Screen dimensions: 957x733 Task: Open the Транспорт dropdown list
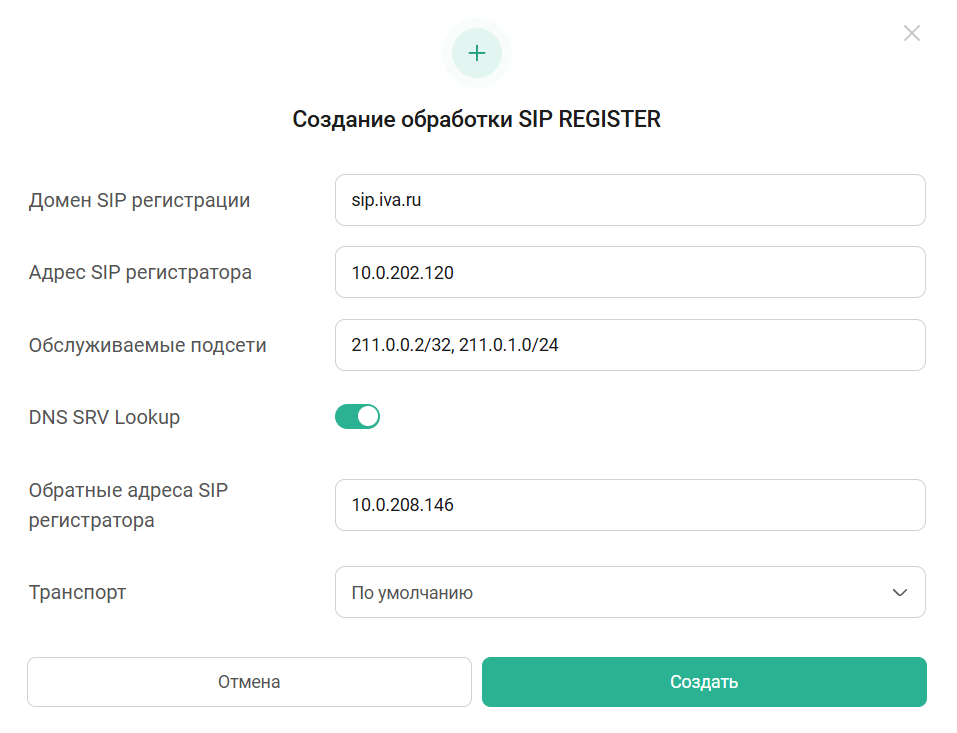pos(629,593)
